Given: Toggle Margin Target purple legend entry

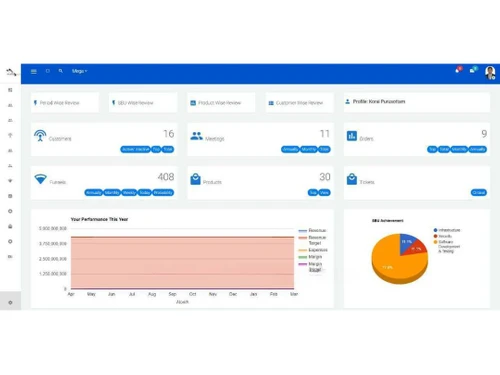Looking at the screenshot, I should tap(310, 267).
